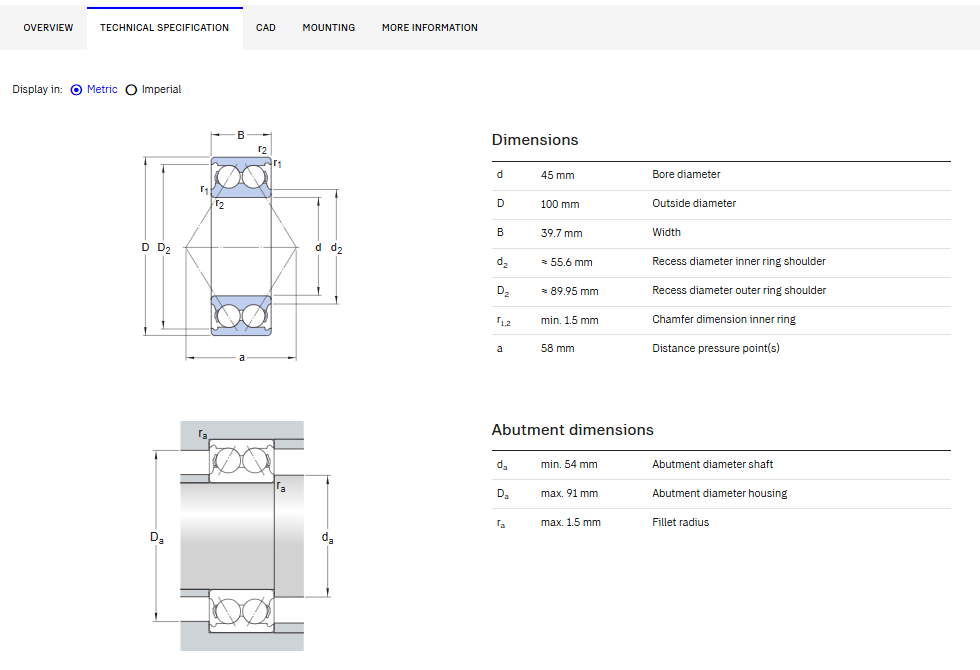Viewport: 980px width, 670px height.
Task: Select the width value 39.7 mm
Action: coord(561,233)
